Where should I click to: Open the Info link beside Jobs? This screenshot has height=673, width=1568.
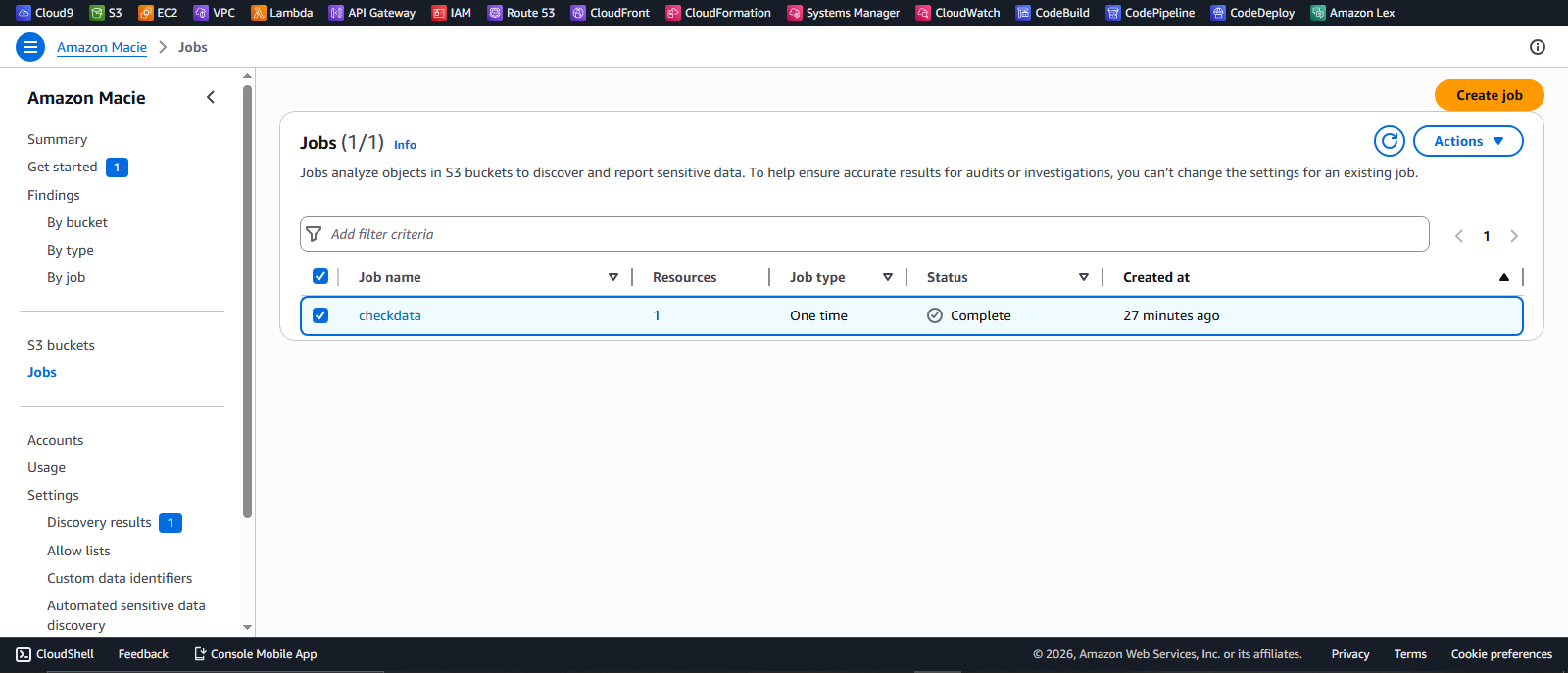[405, 145]
